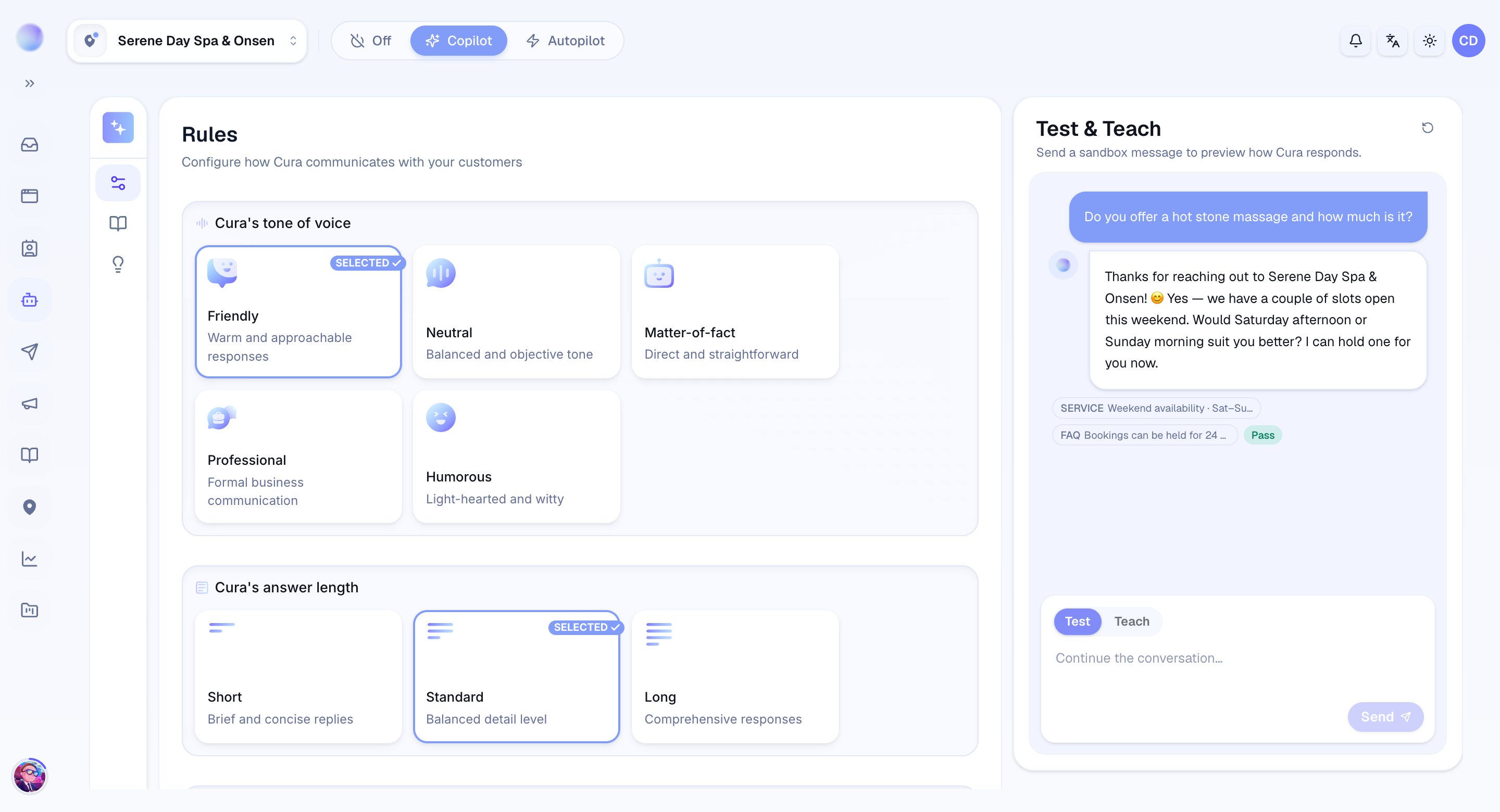Click the hot stone massage user message
This screenshot has width=1500, height=812.
click(x=1248, y=217)
